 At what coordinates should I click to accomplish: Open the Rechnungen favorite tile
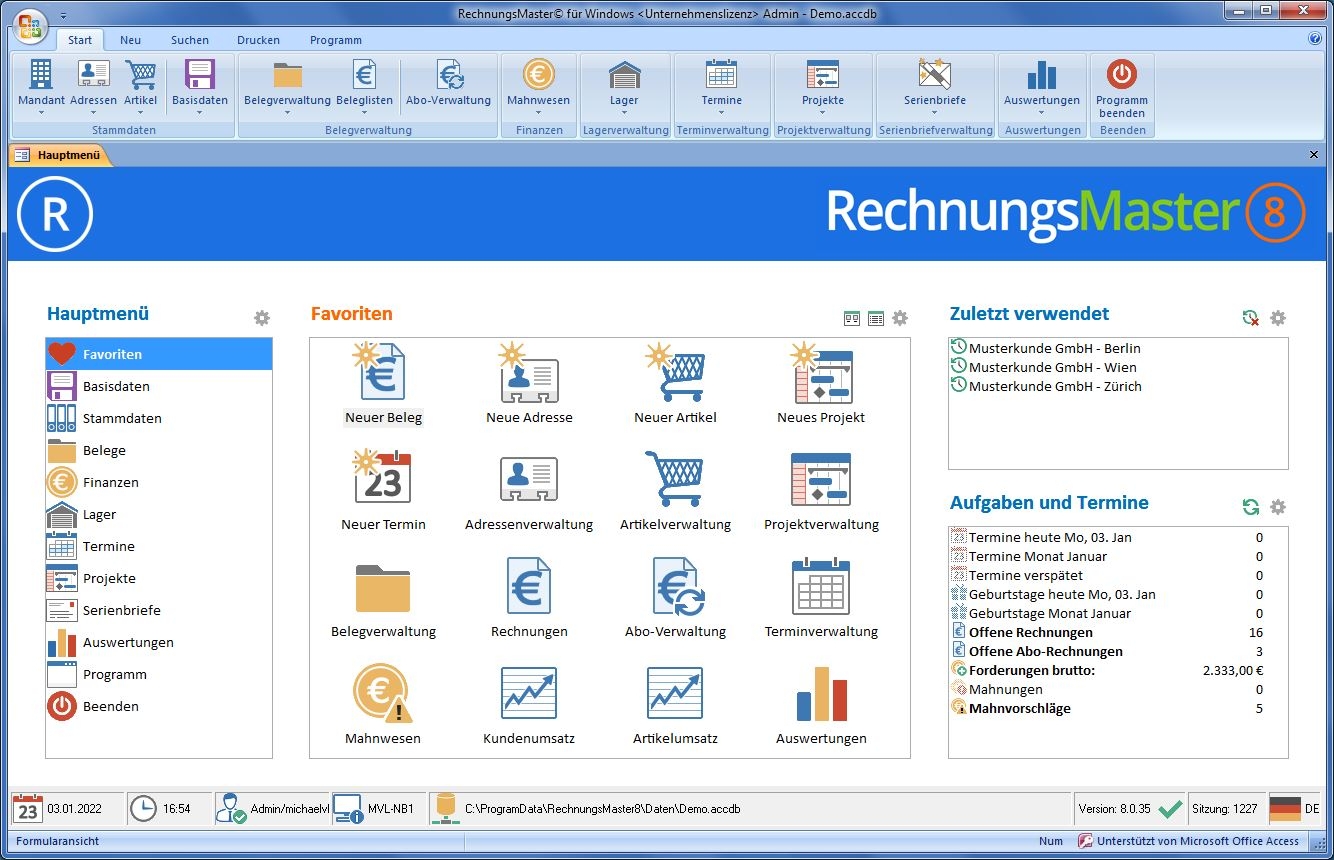pyautogui.click(x=529, y=599)
